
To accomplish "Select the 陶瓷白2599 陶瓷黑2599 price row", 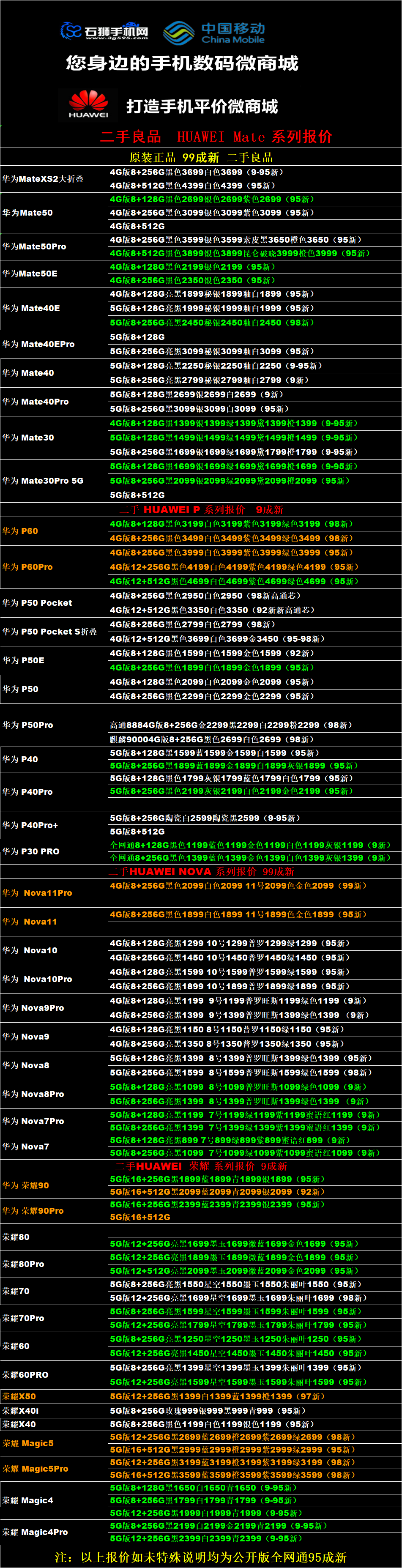I will 254,818.
